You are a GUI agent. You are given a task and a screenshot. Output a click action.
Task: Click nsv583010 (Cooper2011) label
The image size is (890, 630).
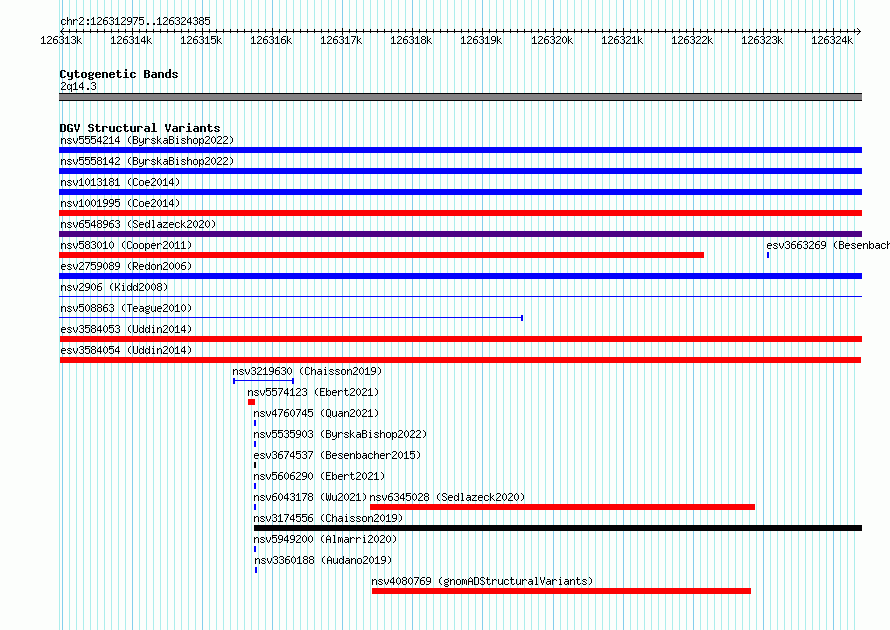point(126,245)
